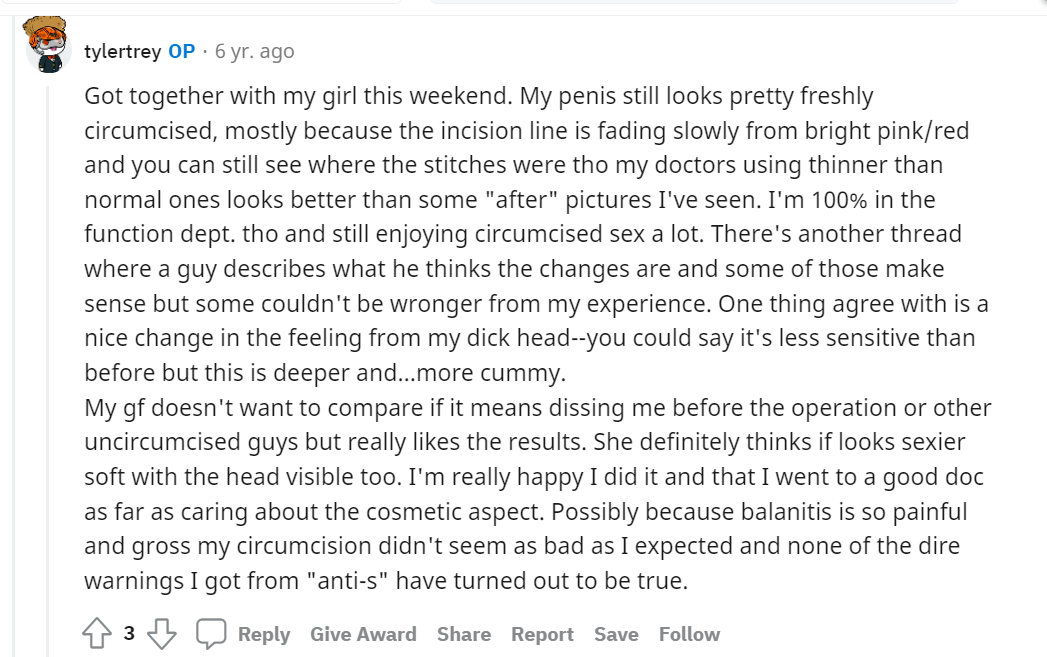Select Give Award under the comment

pyautogui.click(x=363, y=634)
